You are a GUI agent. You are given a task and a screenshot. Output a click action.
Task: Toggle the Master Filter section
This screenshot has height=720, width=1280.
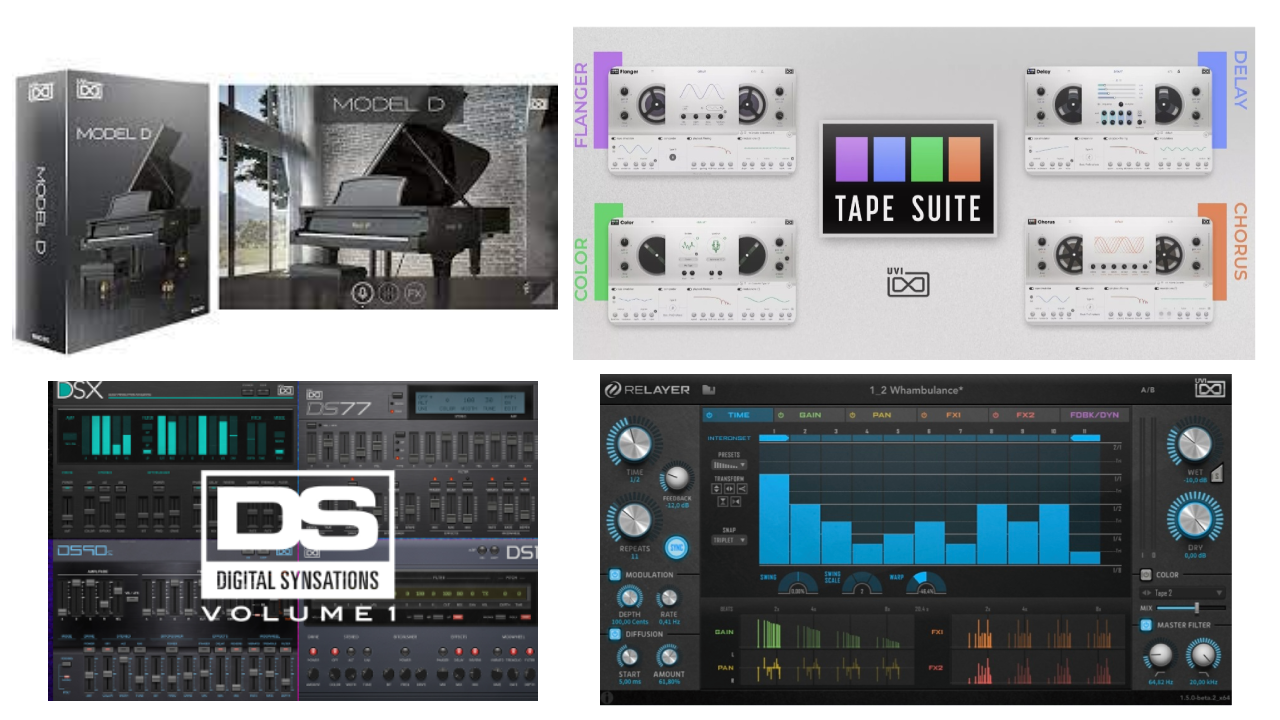pyautogui.click(x=1146, y=624)
